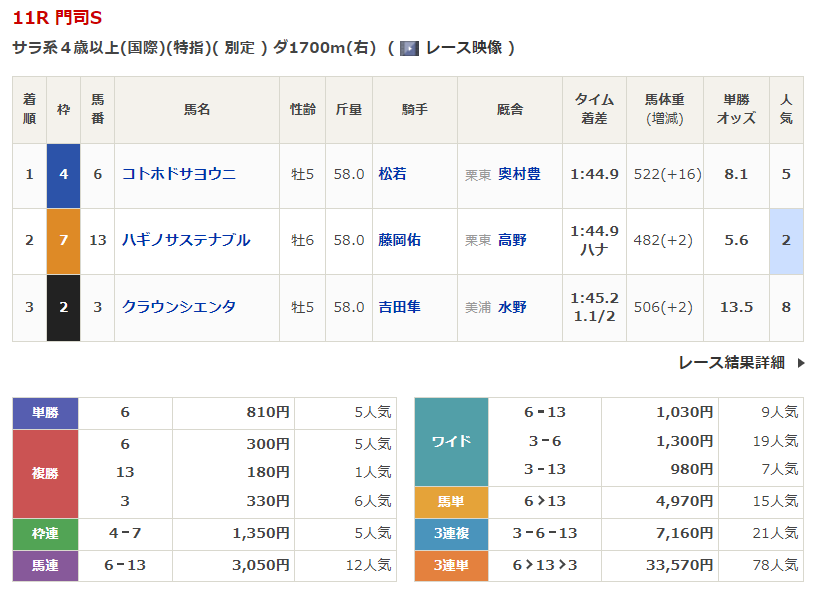817x593 pixels.
Task: Open jockey 吉田隼 page
Action: 399,307
